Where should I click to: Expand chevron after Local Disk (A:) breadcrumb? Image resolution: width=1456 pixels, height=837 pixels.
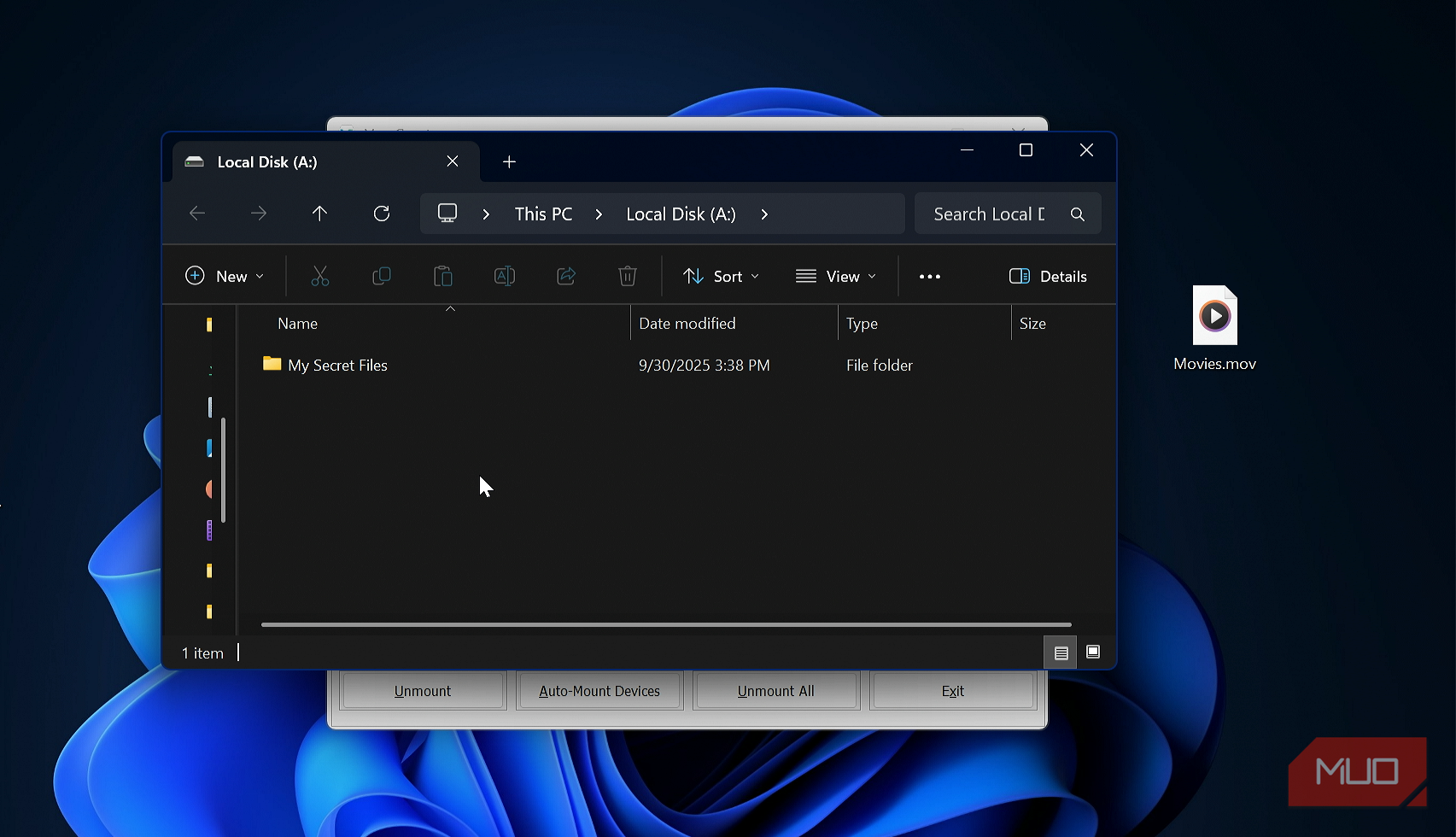pyautogui.click(x=764, y=214)
